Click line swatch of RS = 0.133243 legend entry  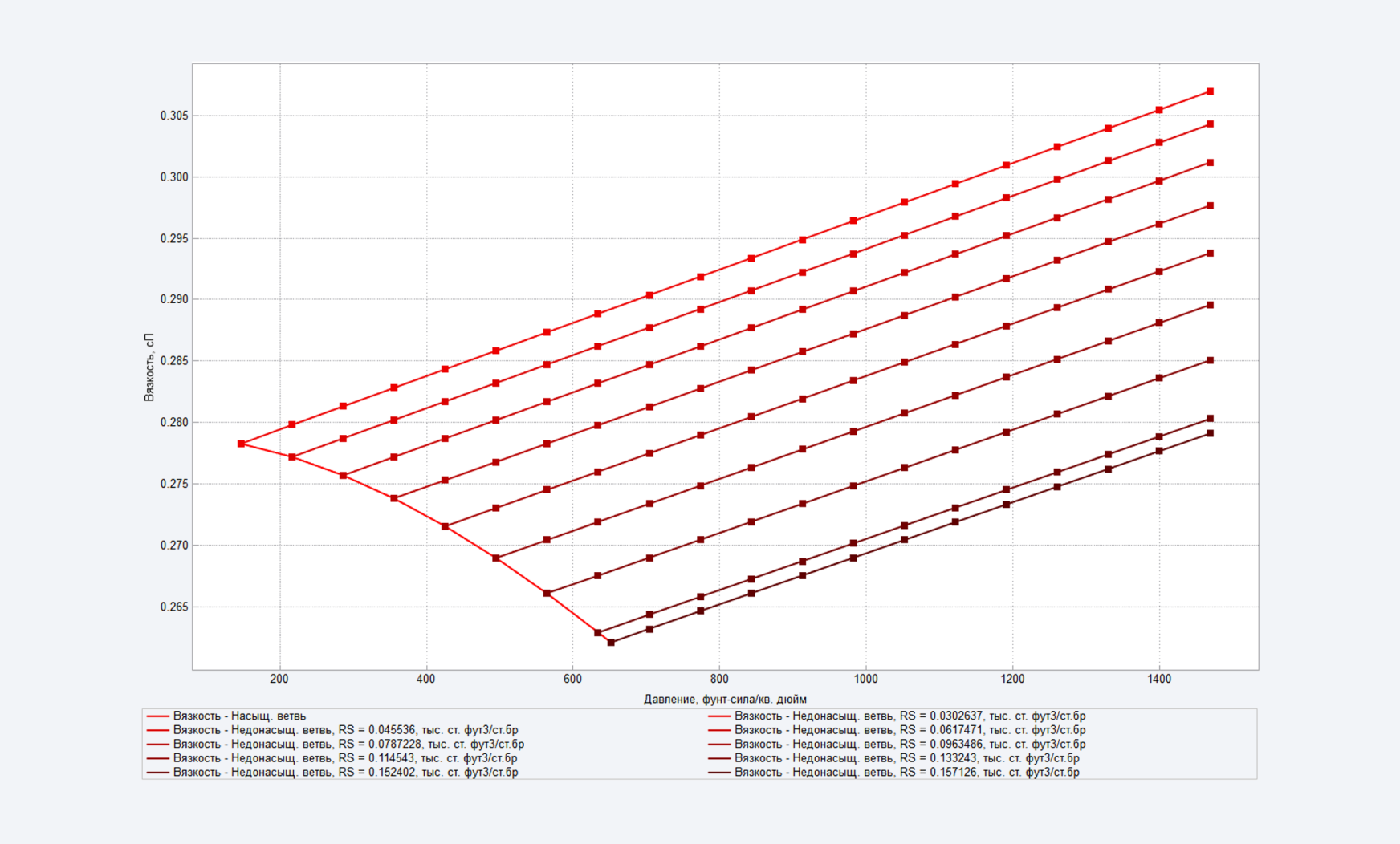(719, 758)
